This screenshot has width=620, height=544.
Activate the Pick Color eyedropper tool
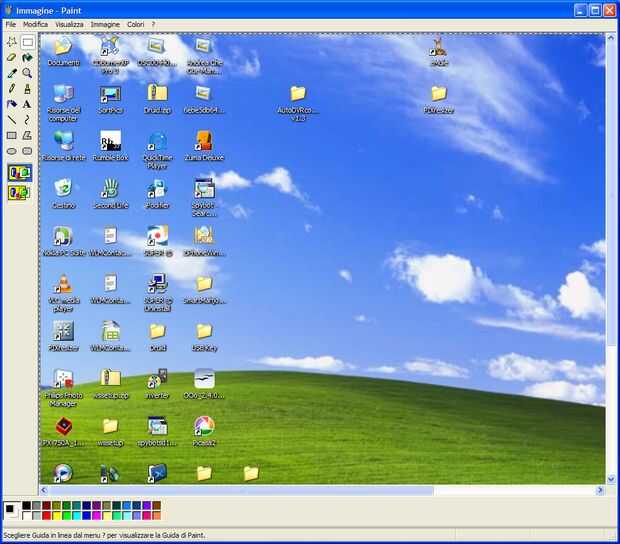click(11, 73)
